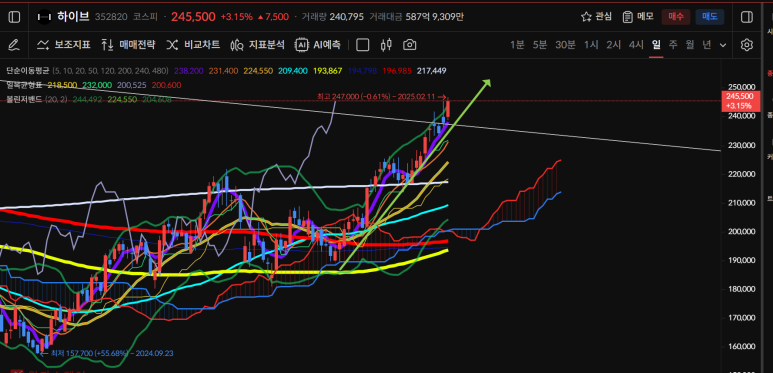Image resolution: width=773 pixels, height=373 pixels.
Task: Click 250,000 on price axis
Action: [x=740, y=87]
